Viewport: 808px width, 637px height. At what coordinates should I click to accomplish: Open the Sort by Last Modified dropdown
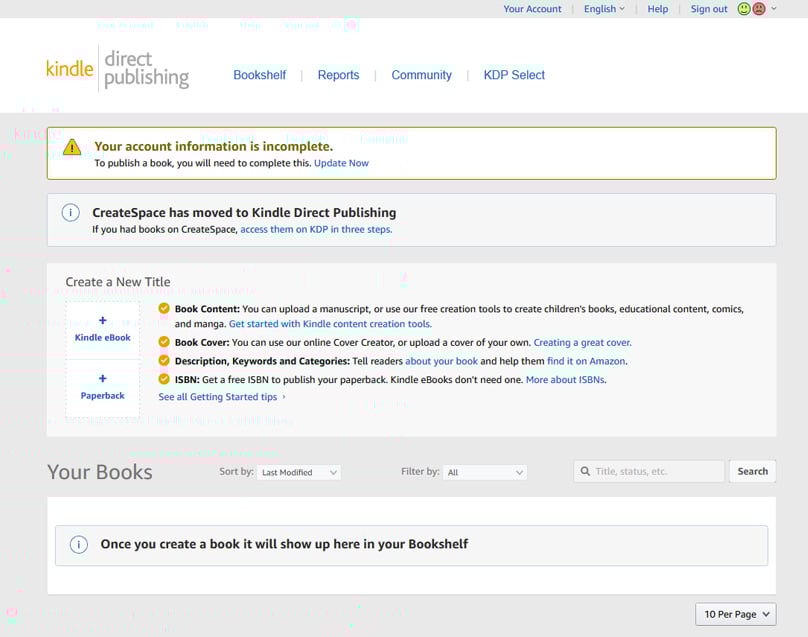point(299,471)
